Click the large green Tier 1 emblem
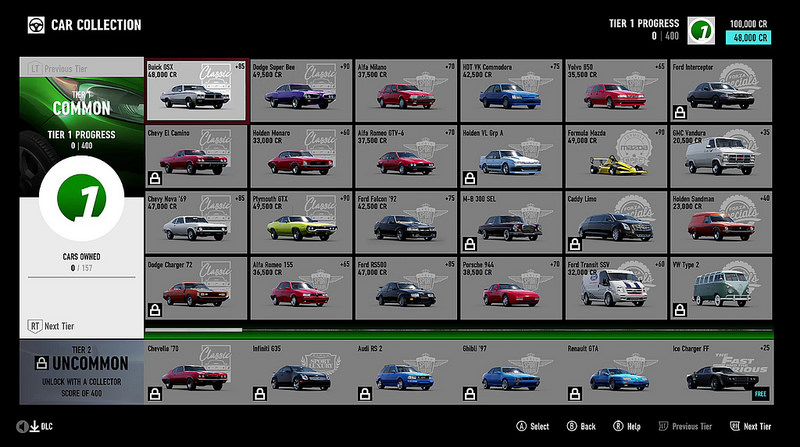The height and width of the screenshot is (447, 800). click(82, 198)
